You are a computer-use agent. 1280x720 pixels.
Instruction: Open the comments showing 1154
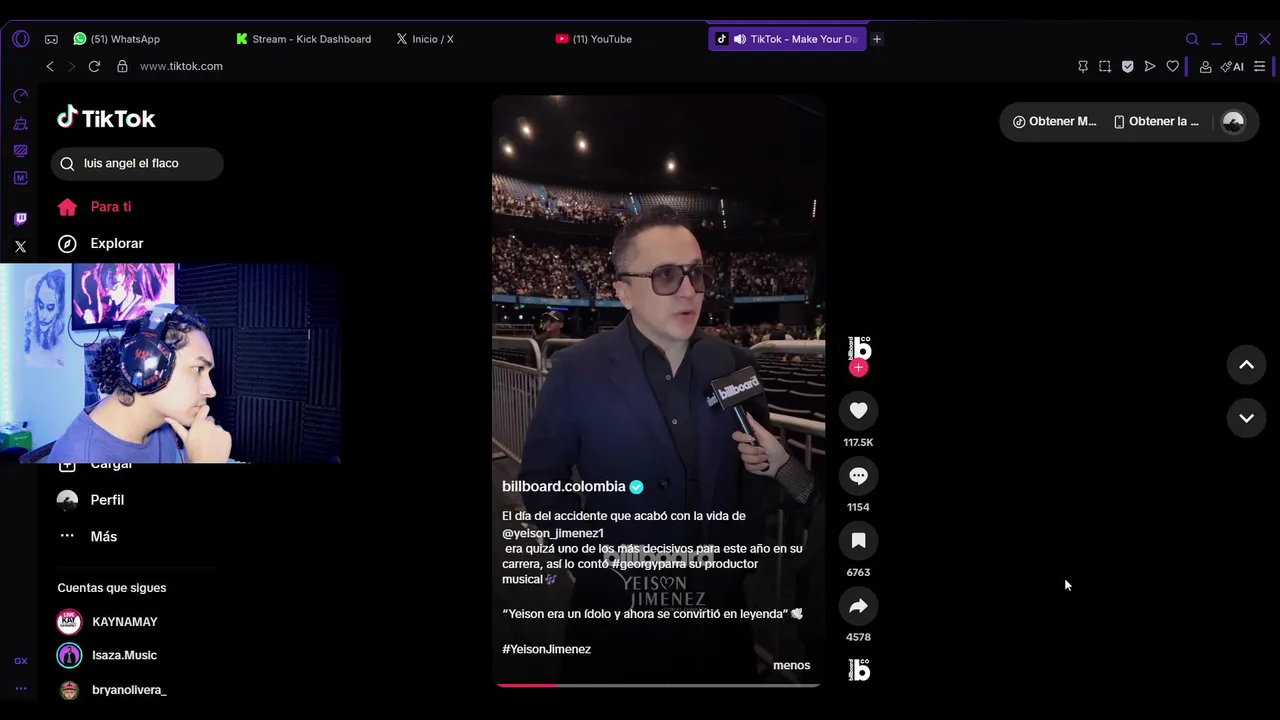[x=858, y=476]
